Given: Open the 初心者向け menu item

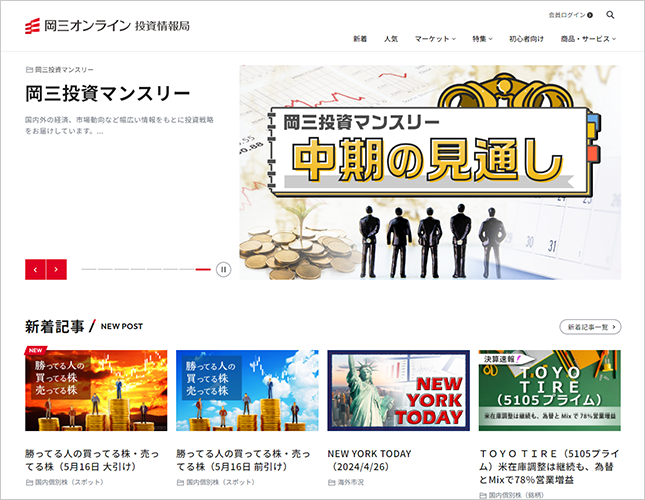Looking at the screenshot, I should click(526, 39).
